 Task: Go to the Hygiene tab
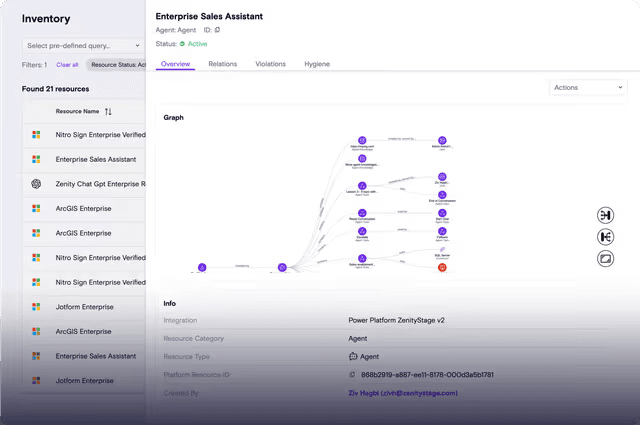[x=316, y=64]
